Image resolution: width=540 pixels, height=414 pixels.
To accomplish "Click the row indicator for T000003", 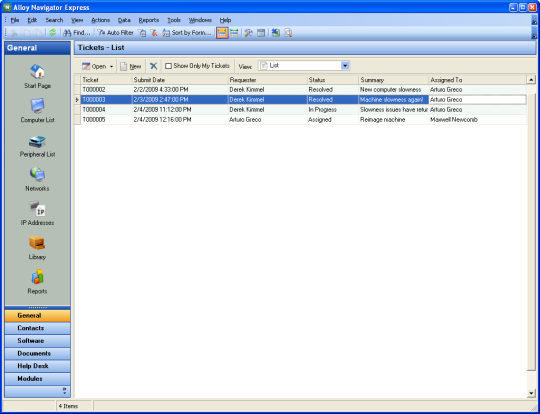I will click(77, 100).
